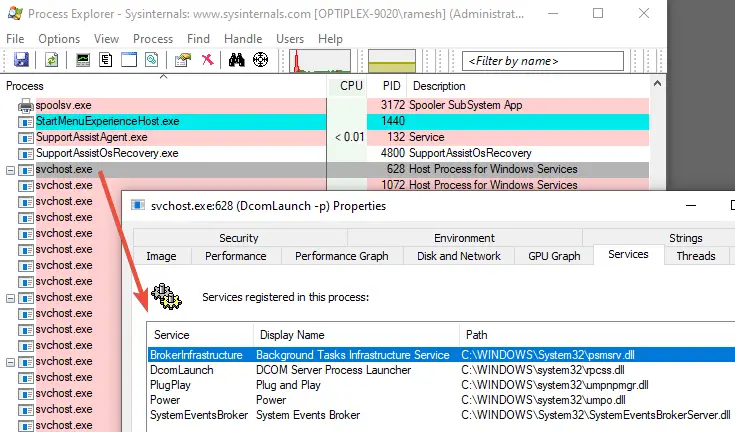Select the SystemEventsBroker service row
Viewport: 735px width, 432px height.
442,415
